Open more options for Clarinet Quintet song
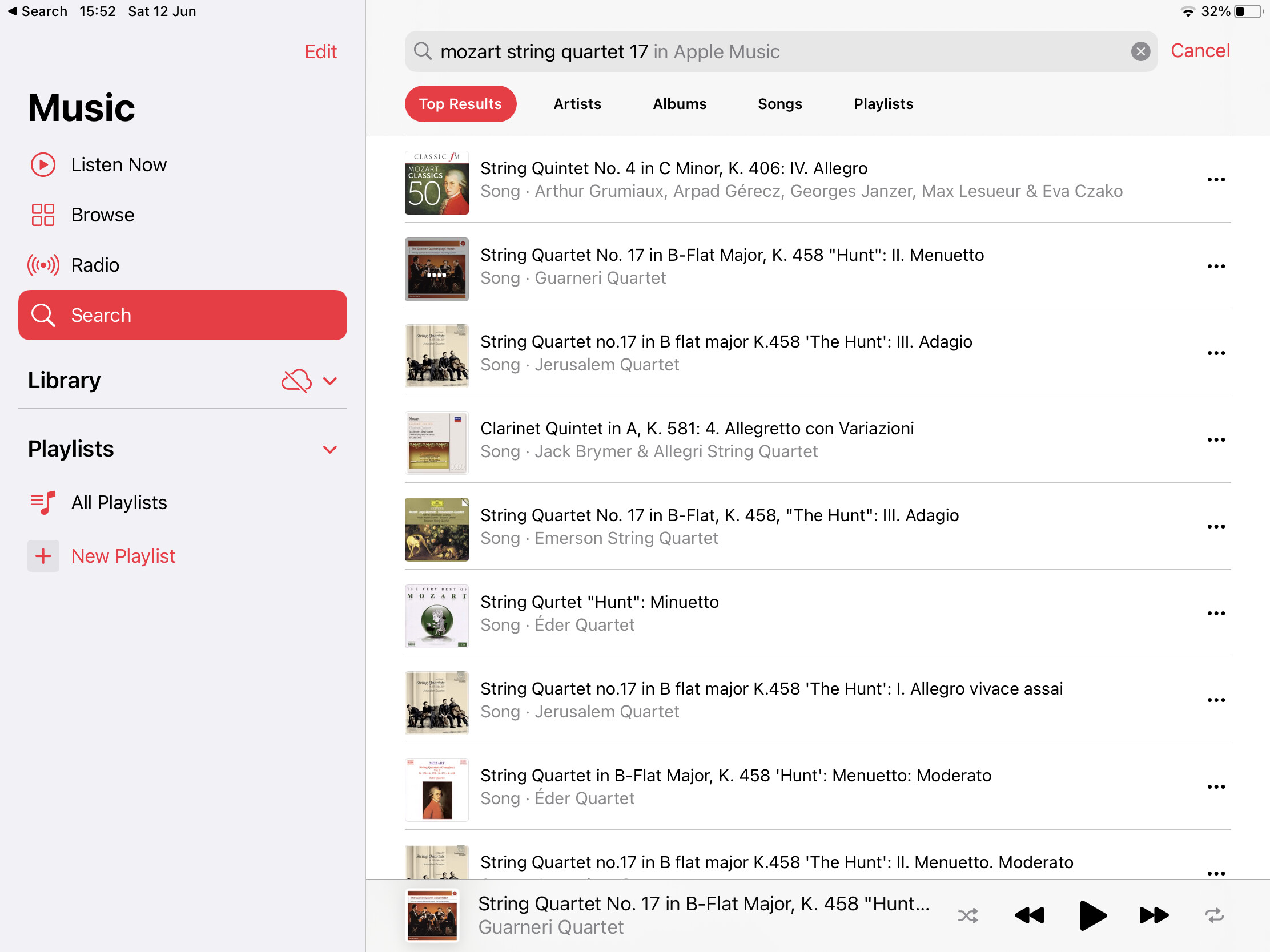This screenshot has width=1270, height=952. click(1215, 439)
